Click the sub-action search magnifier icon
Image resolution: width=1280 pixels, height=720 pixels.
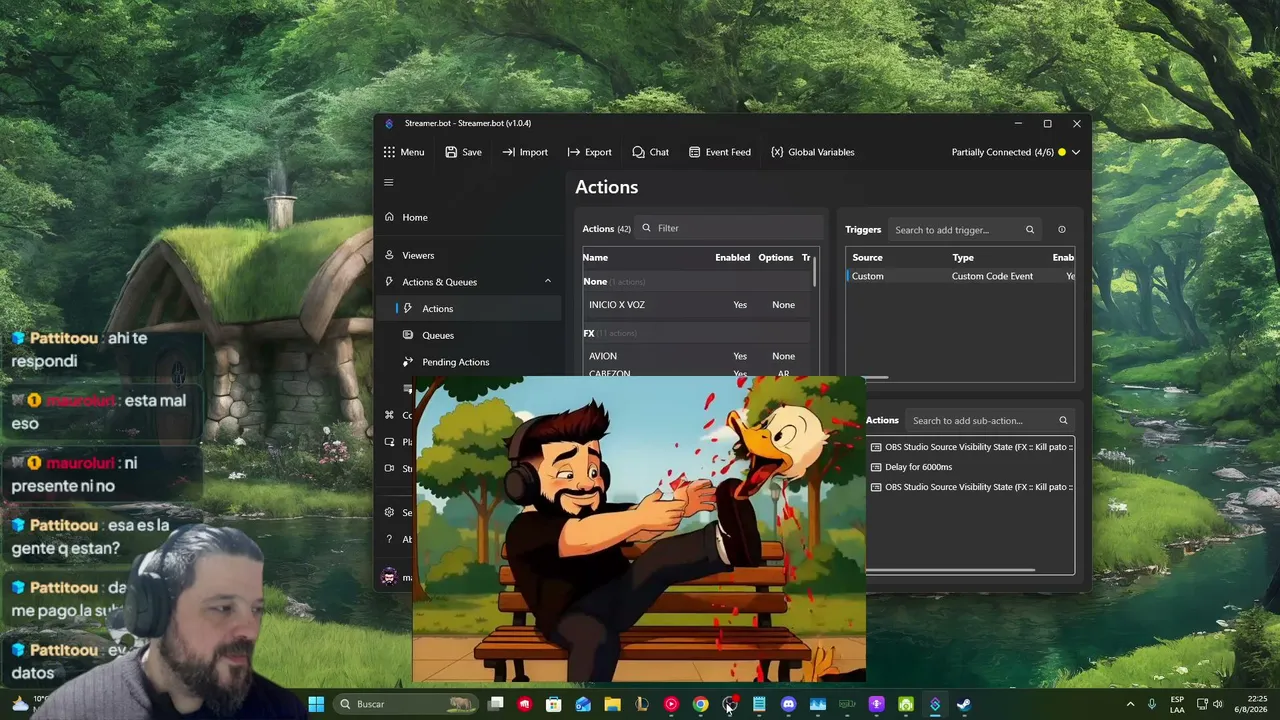coord(1063,421)
